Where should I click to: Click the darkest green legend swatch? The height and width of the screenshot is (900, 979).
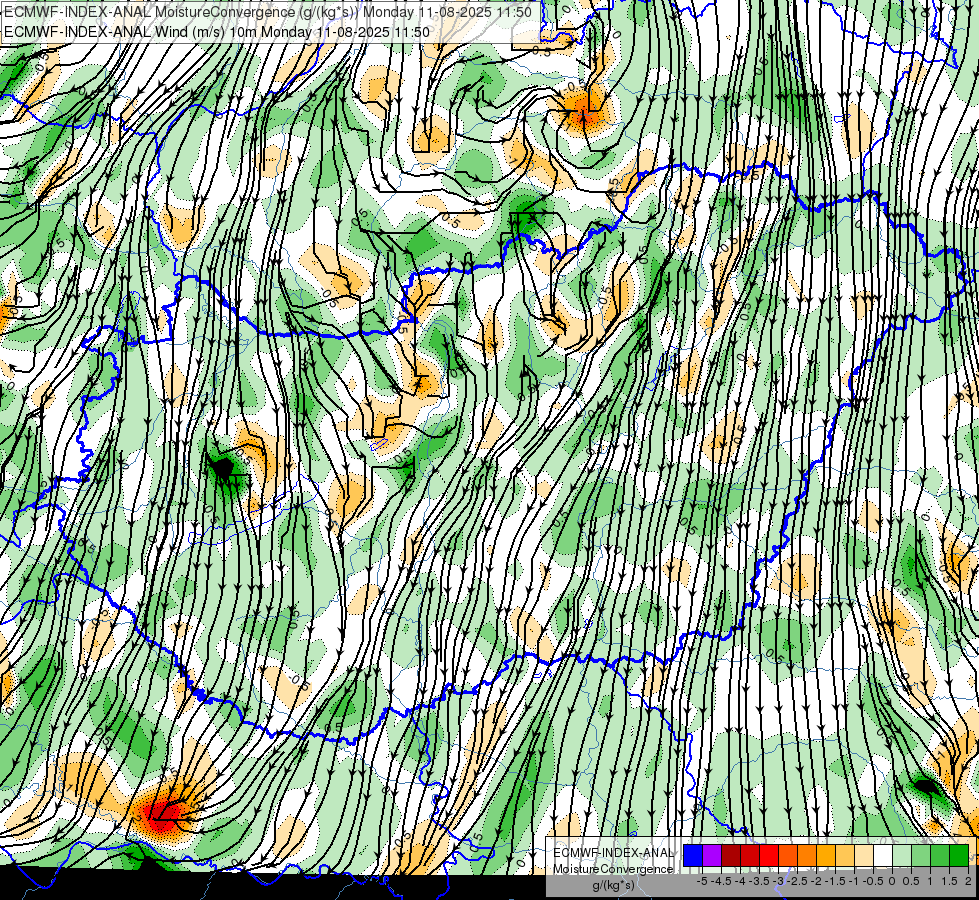tap(960, 856)
